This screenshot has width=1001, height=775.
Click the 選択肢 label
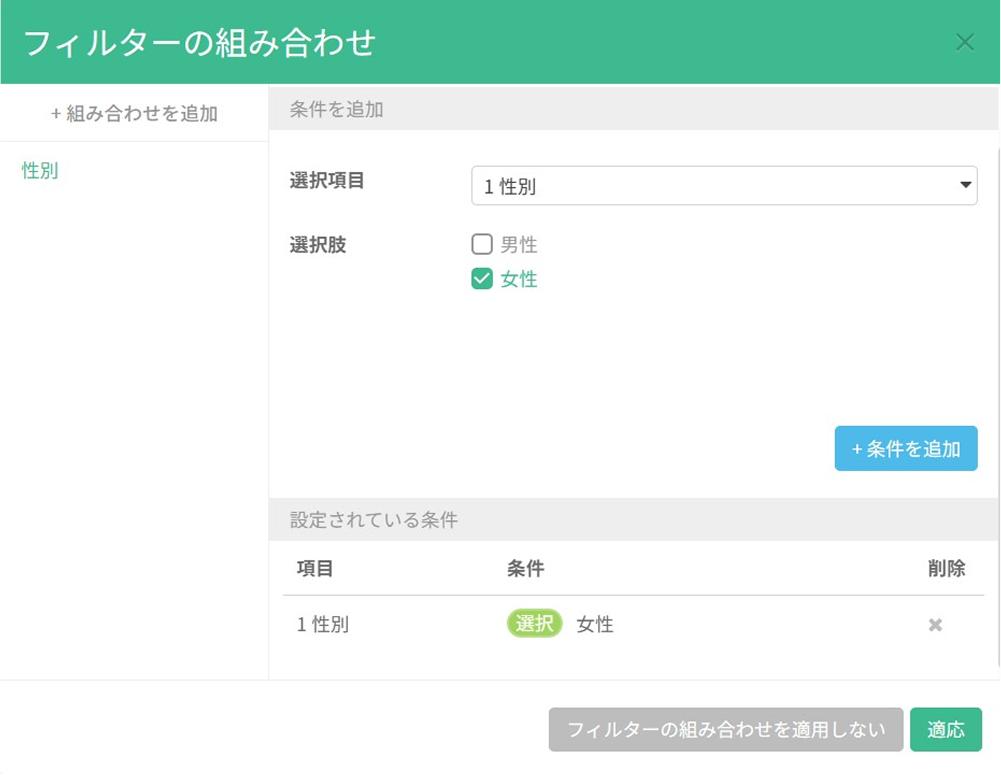click(x=318, y=245)
